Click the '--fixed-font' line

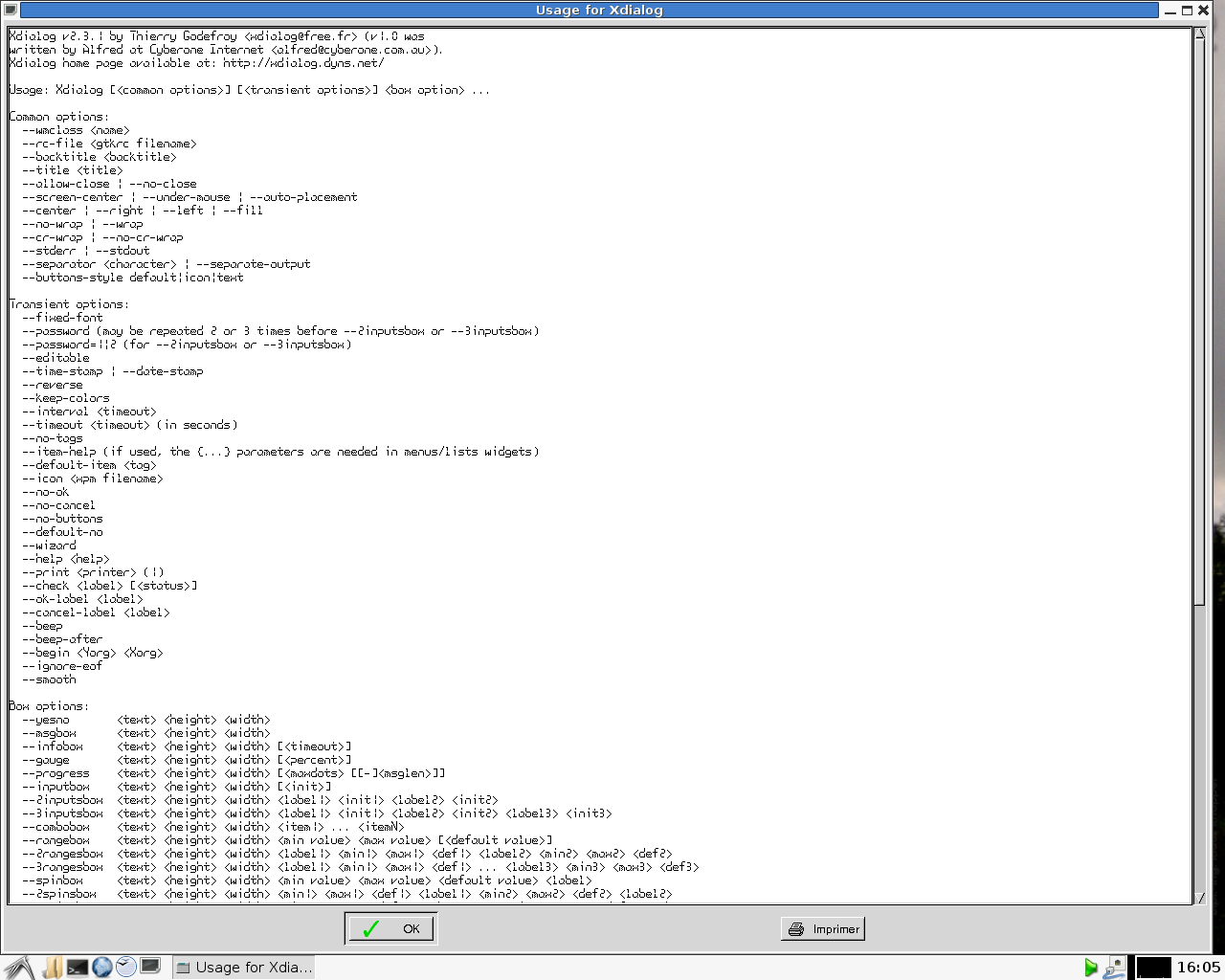pos(62,318)
